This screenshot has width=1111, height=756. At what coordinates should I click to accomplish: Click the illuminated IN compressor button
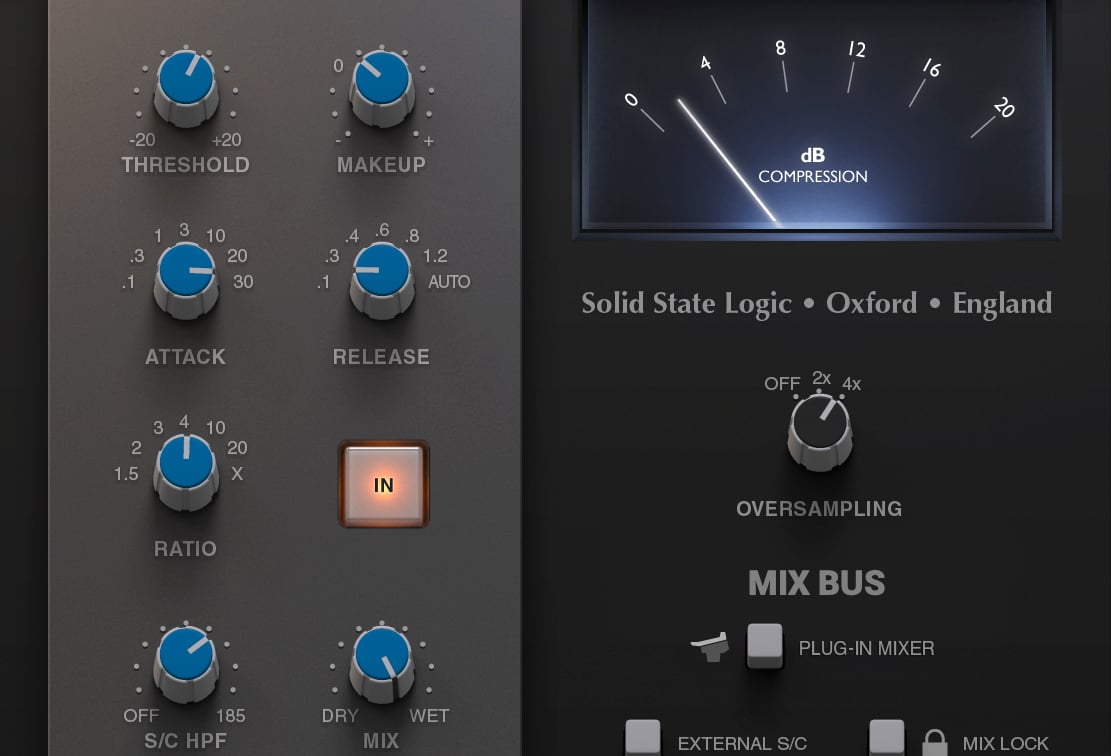[383, 484]
